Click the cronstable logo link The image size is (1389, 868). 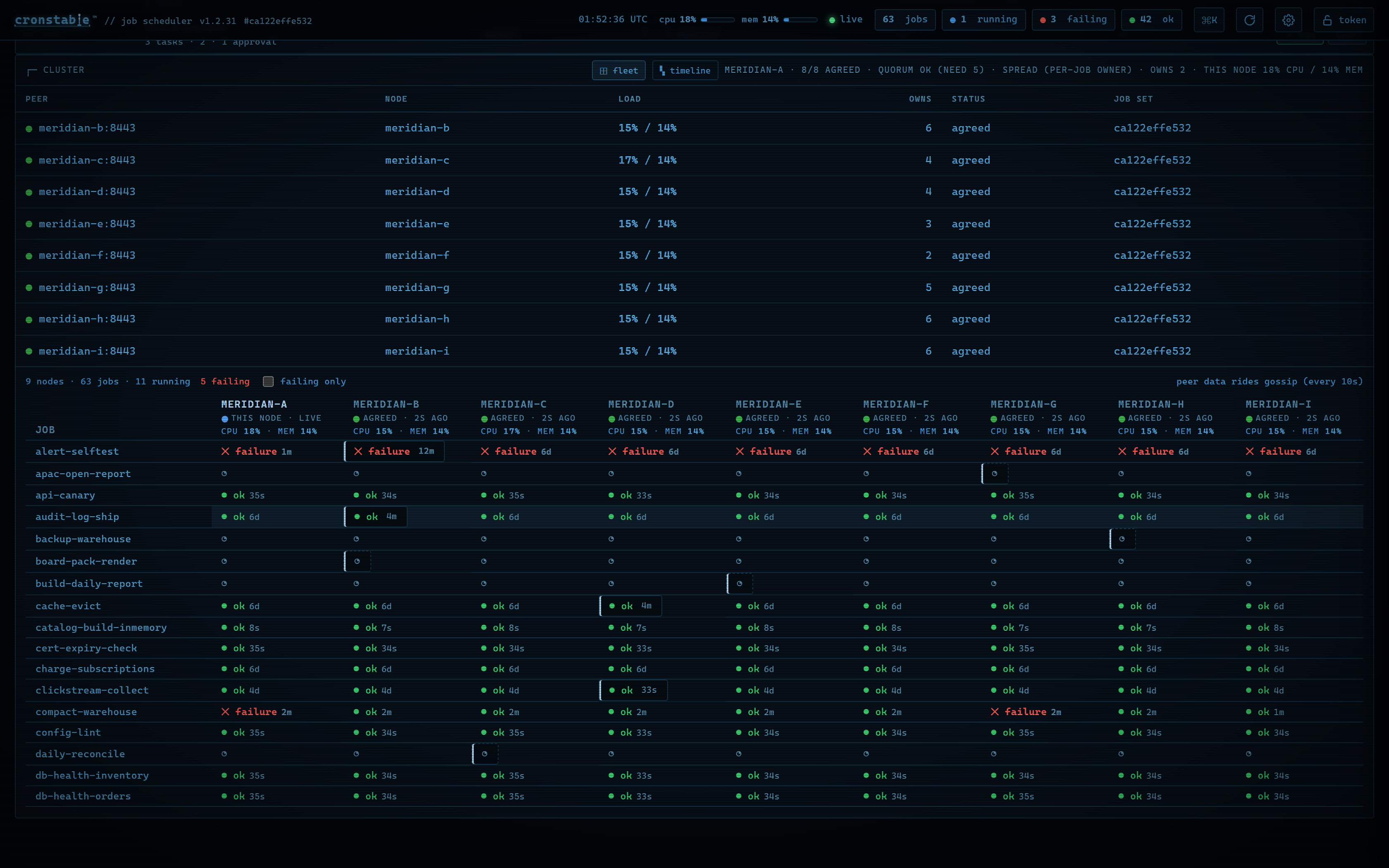(x=52, y=20)
